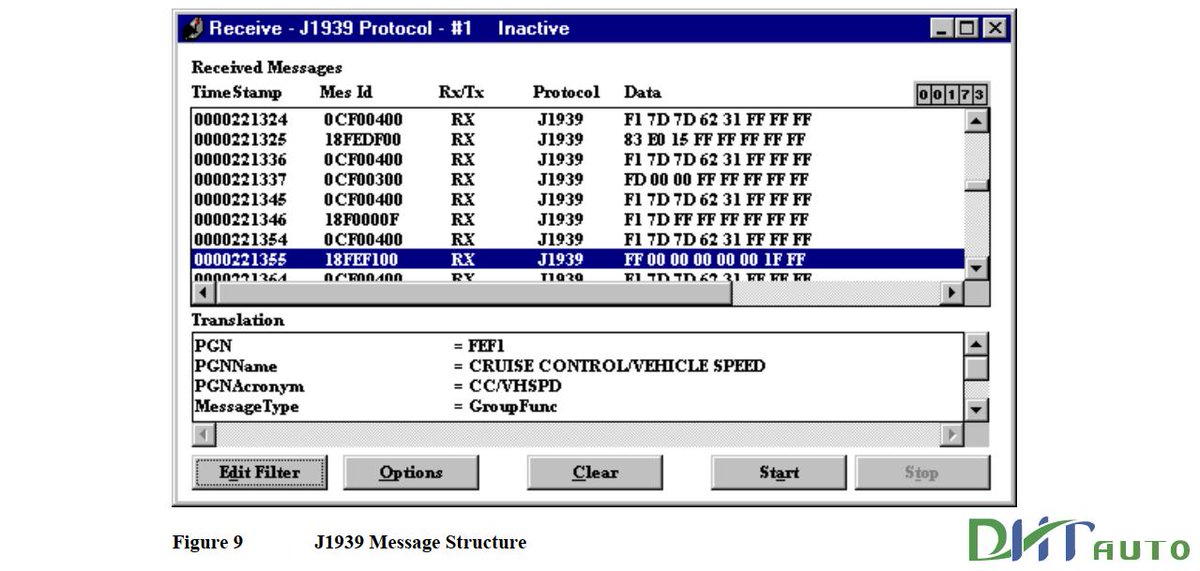Screen dimensions: 1200x571
Task: Click the down arrow of messages scrollbar
Action: pyautogui.click(x=977, y=269)
